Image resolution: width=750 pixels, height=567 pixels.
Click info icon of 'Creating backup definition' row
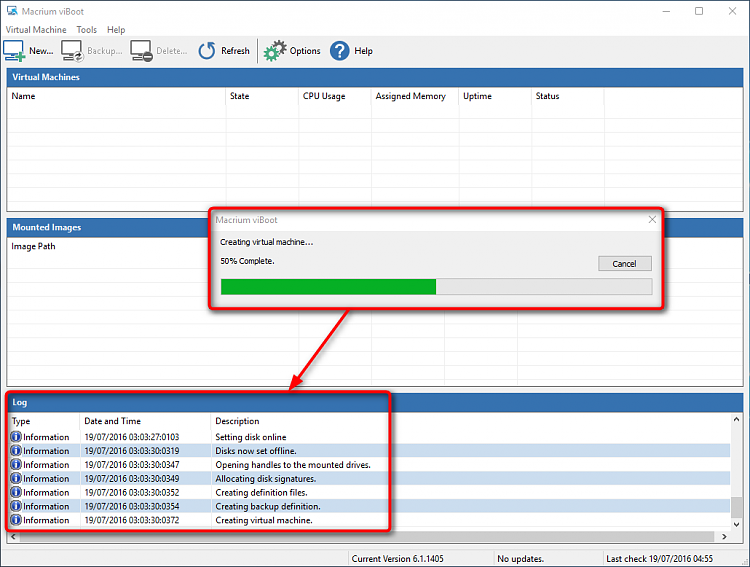16,506
